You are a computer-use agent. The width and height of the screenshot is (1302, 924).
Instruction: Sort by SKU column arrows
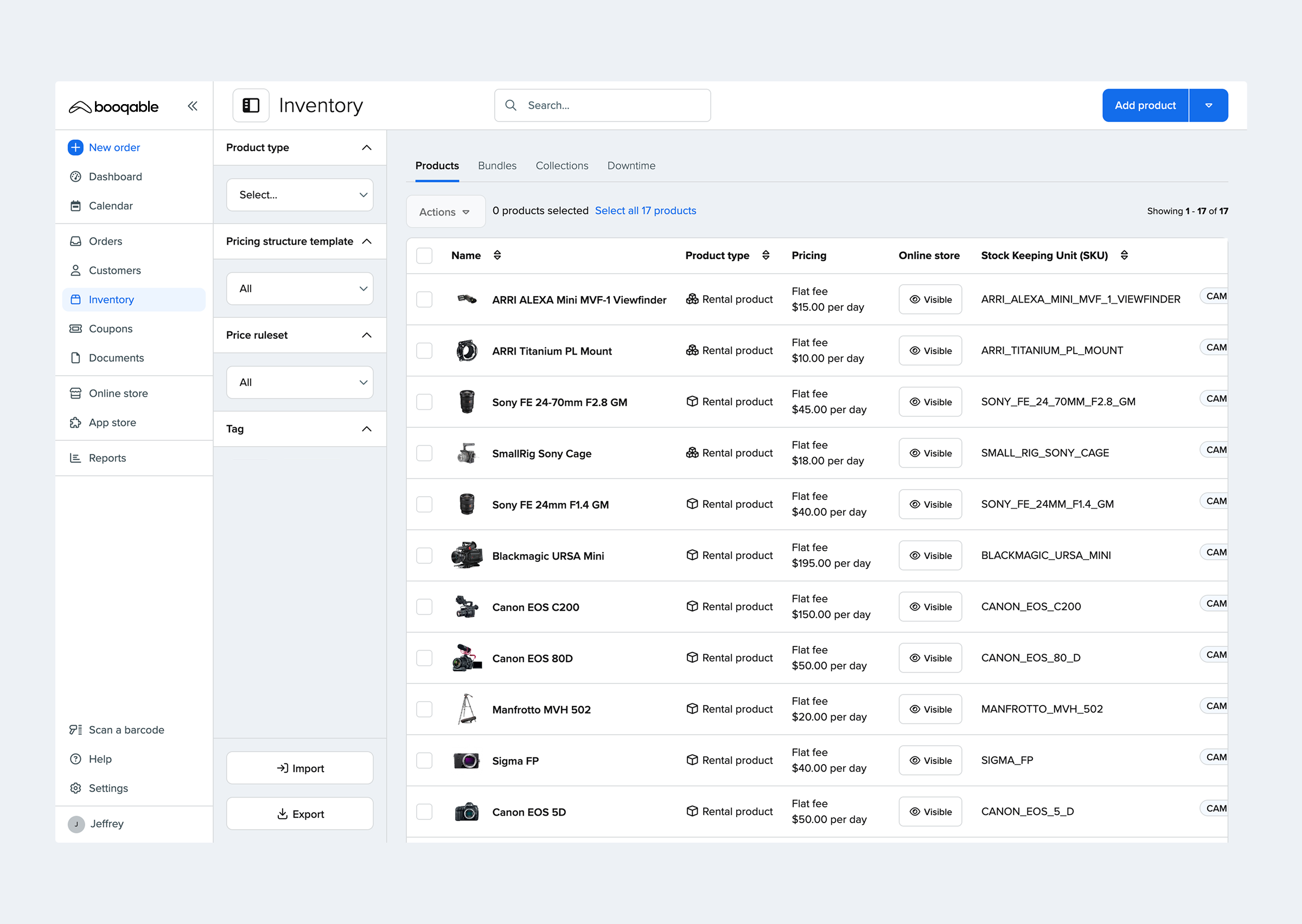click(x=1125, y=255)
